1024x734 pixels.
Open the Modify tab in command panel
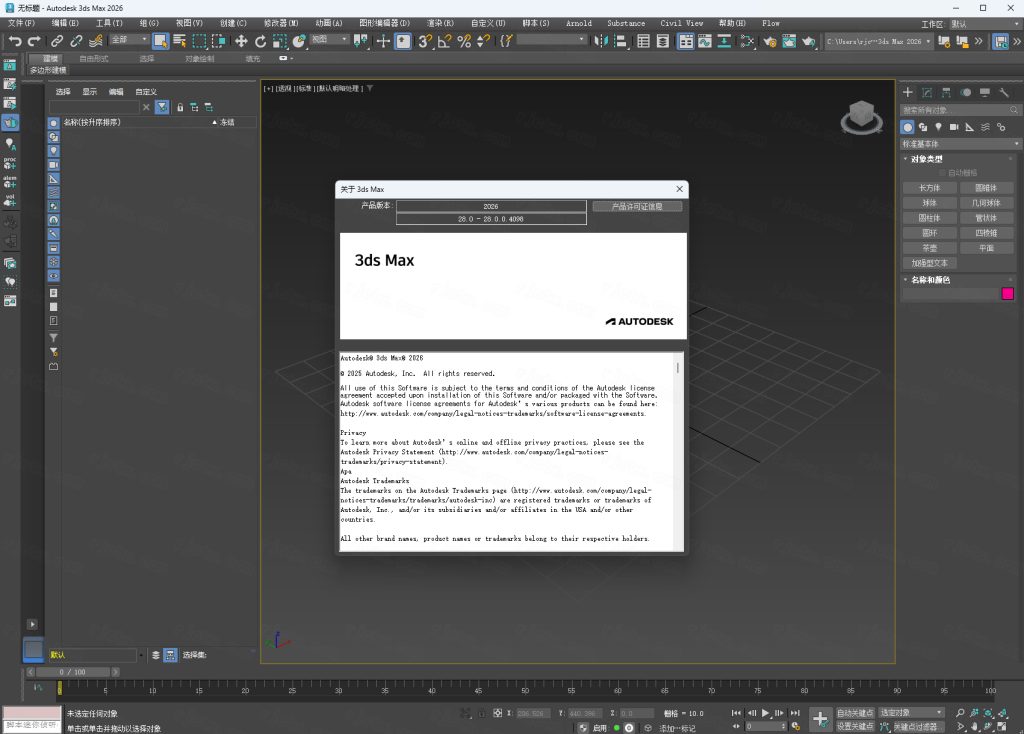(x=927, y=92)
